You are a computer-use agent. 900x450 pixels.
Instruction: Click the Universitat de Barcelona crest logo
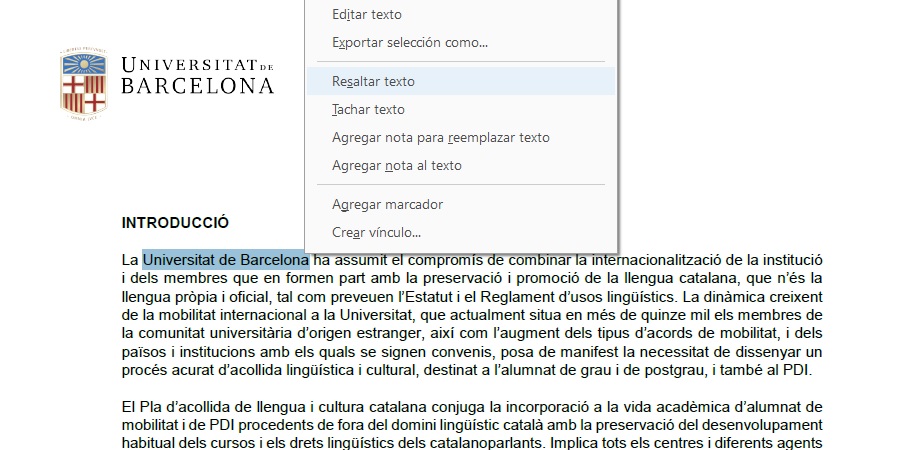pos(83,83)
